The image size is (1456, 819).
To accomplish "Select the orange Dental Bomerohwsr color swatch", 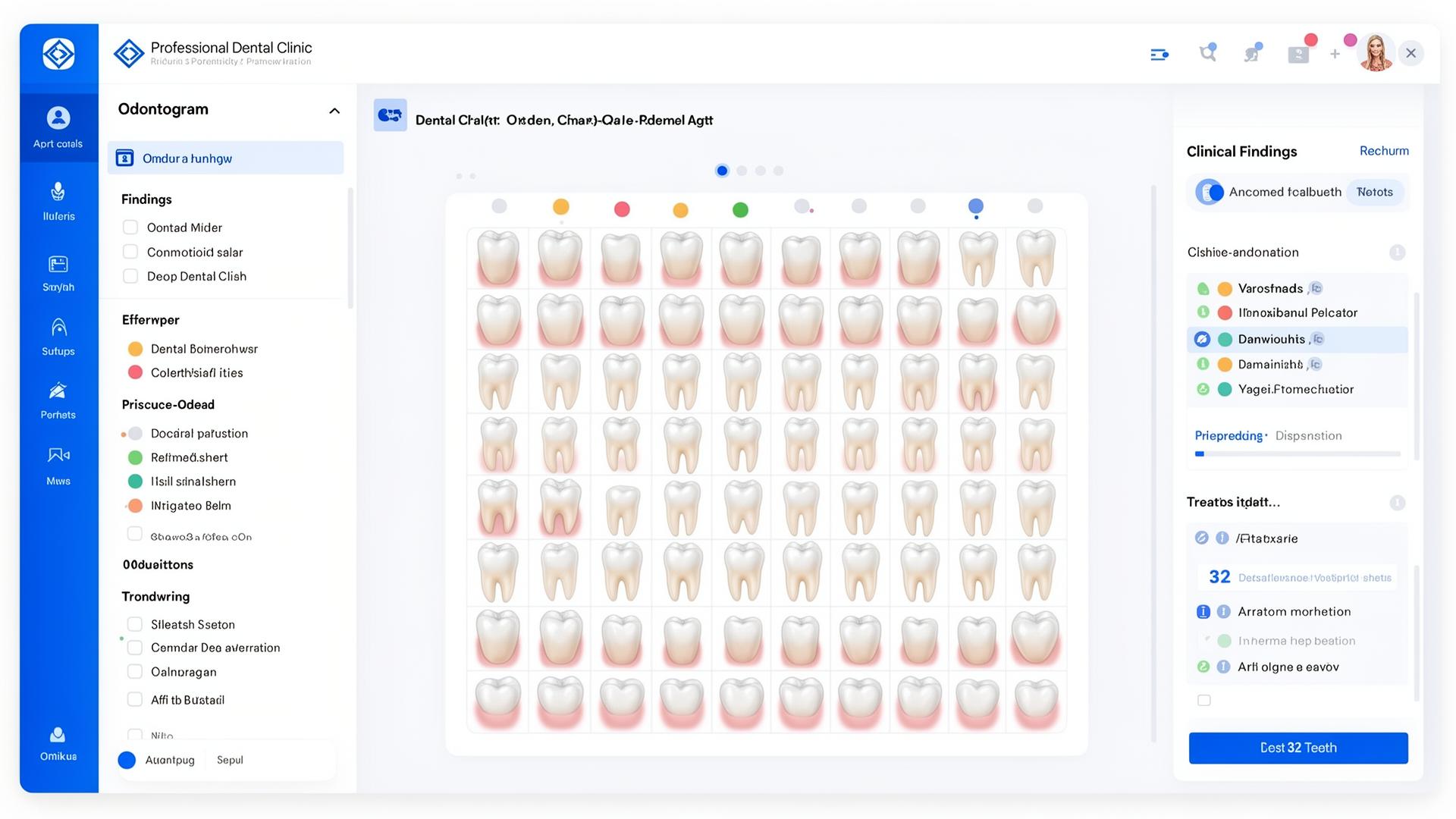I will tap(135, 349).
